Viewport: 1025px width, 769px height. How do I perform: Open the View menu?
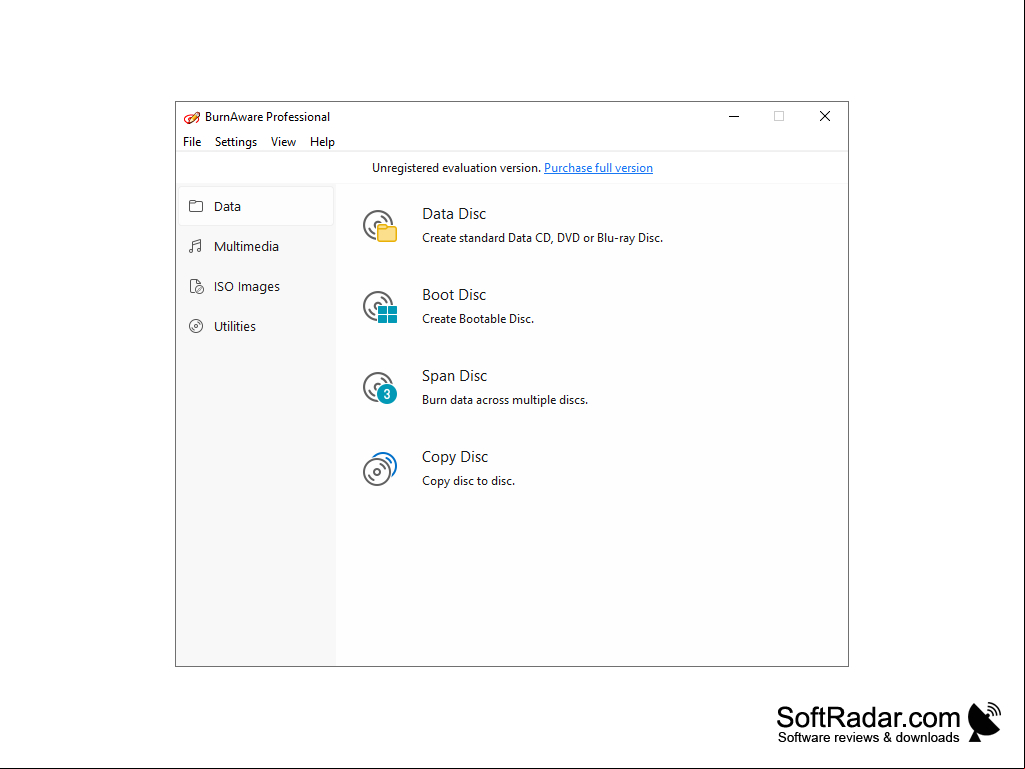point(283,142)
